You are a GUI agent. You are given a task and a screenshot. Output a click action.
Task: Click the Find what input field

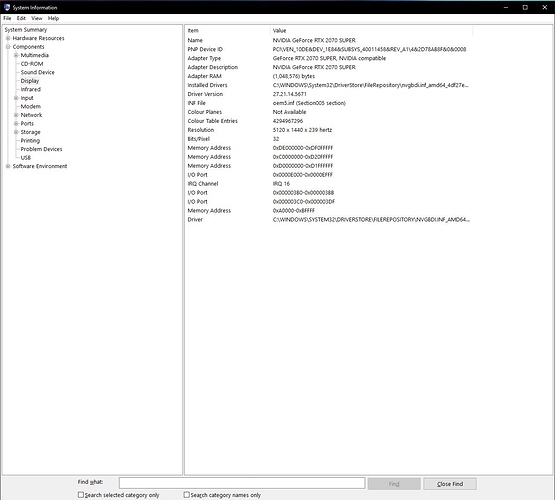pyautogui.click(x=242, y=483)
